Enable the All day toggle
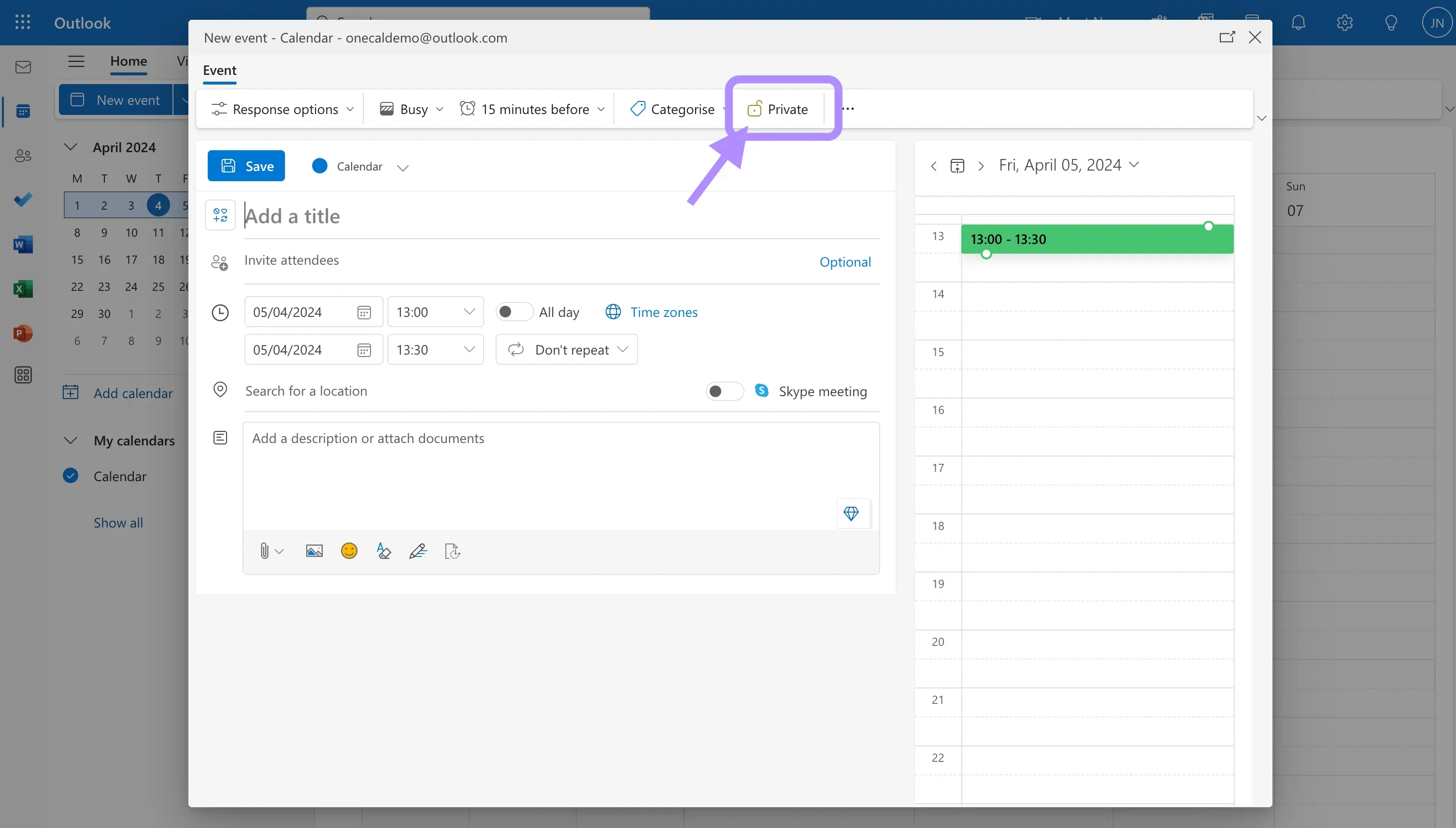Image resolution: width=1456 pixels, height=828 pixels. pos(513,312)
